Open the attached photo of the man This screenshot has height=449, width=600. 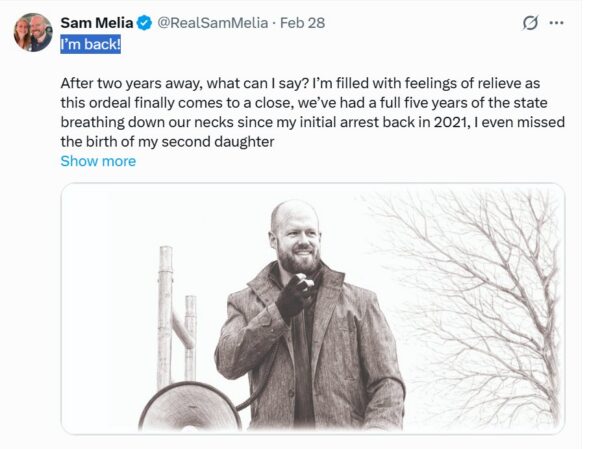click(312, 308)
